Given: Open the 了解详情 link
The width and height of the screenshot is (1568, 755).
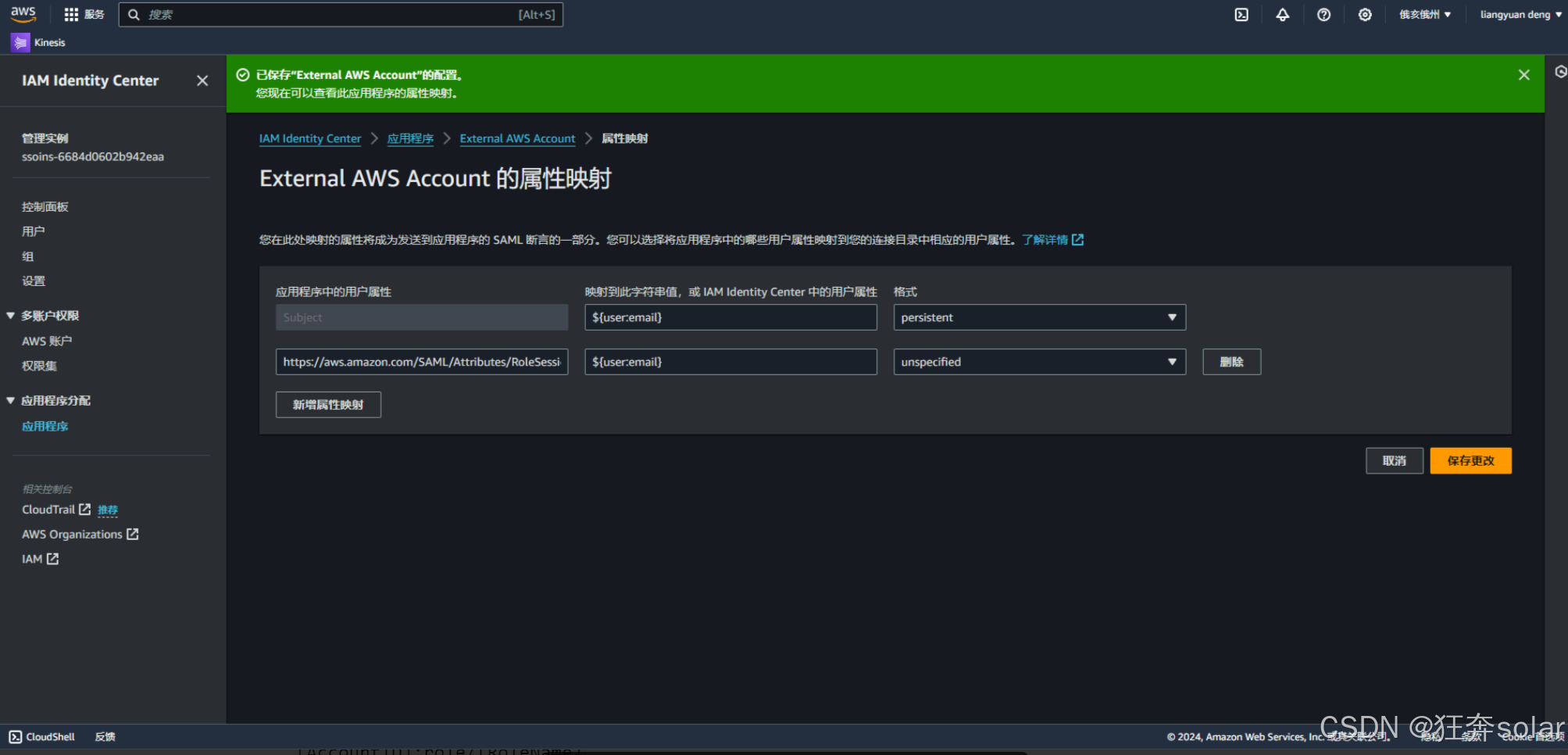Looking at the screenshot, I should click(x=1045, y=240).
